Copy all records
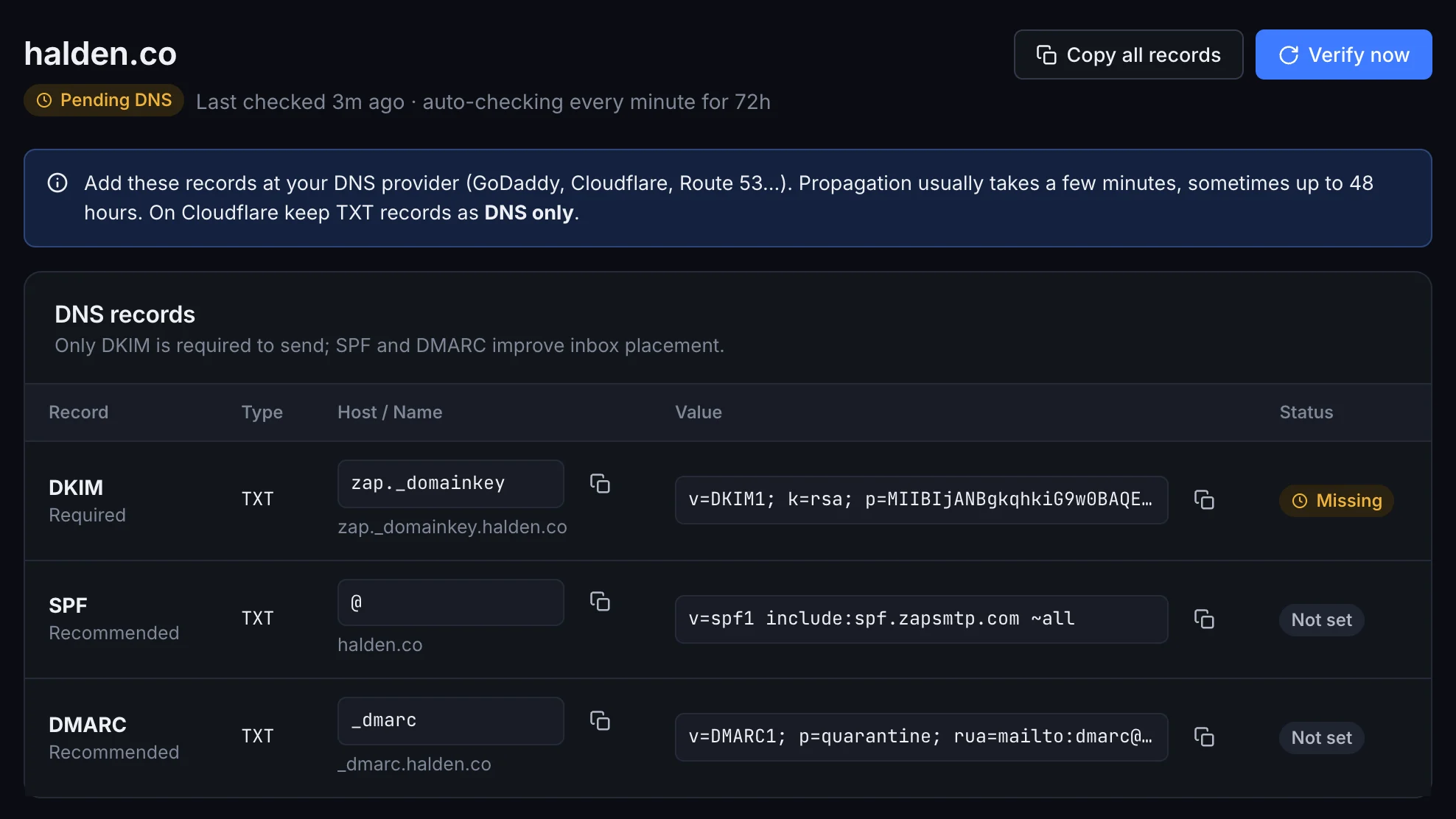 coord(1128,55)
